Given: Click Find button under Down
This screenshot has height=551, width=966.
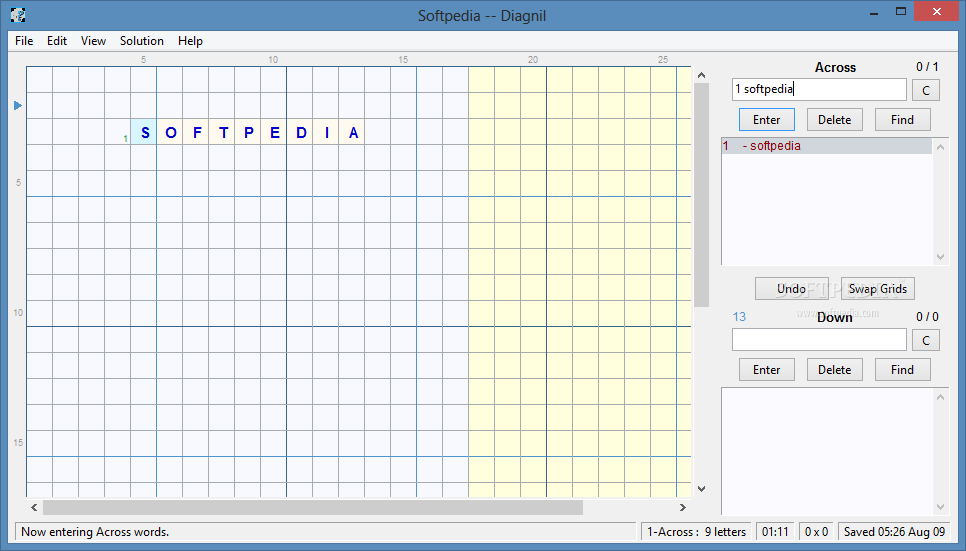Looking at the screenshot, I should 902,370.
